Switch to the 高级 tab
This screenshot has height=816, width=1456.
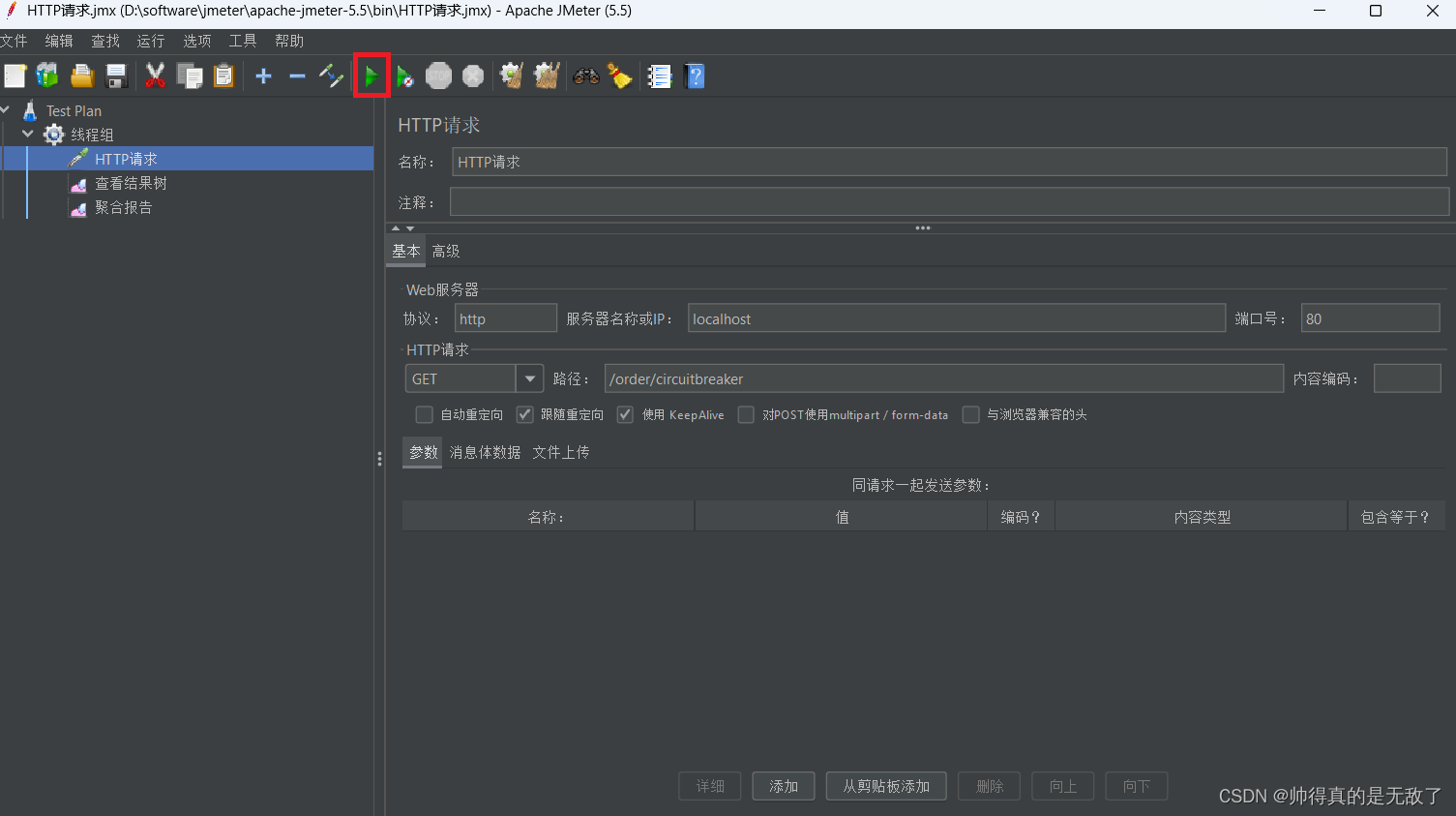point(446,251)
